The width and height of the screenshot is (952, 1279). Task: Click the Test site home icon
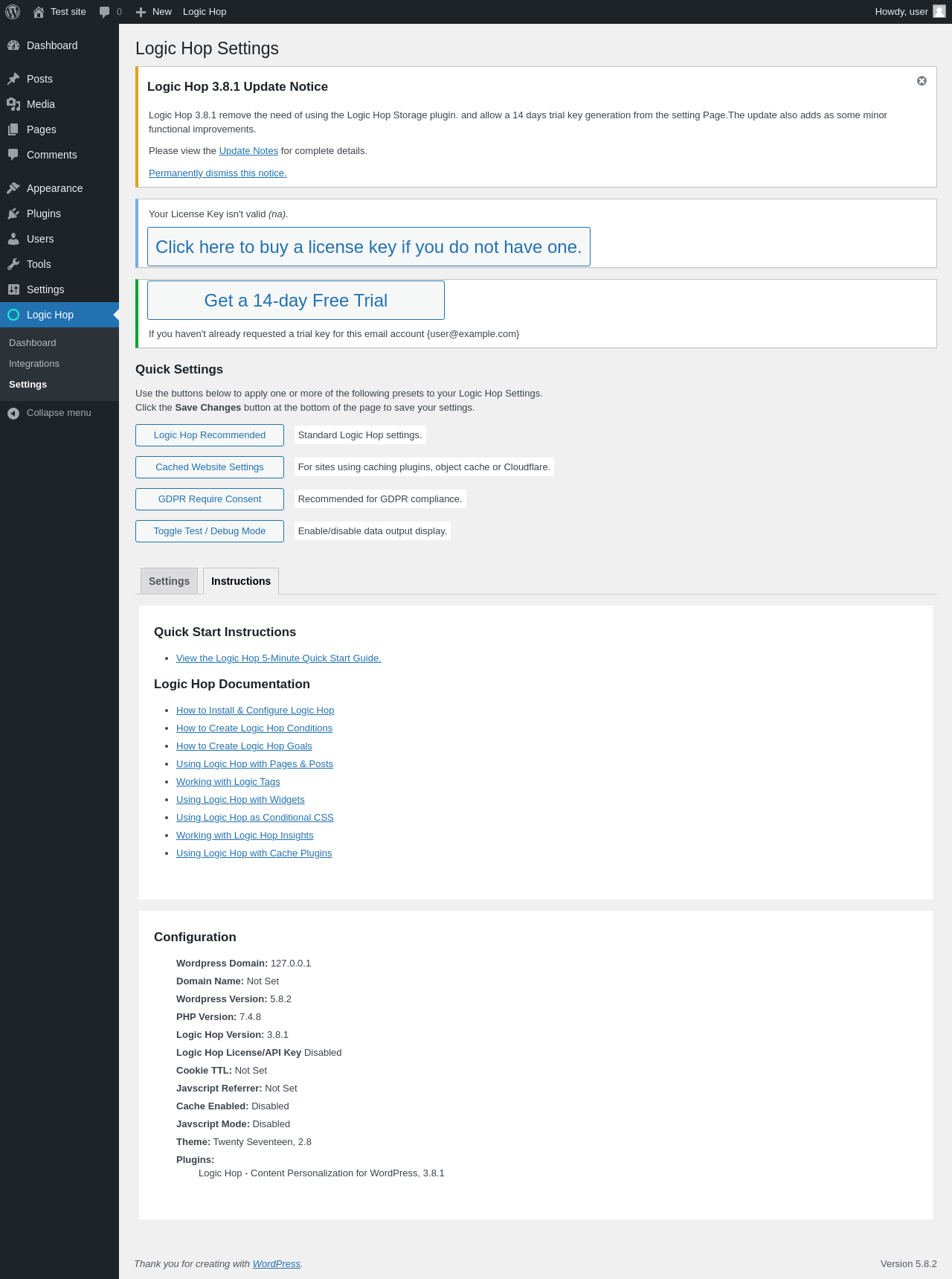click(39, 12)
